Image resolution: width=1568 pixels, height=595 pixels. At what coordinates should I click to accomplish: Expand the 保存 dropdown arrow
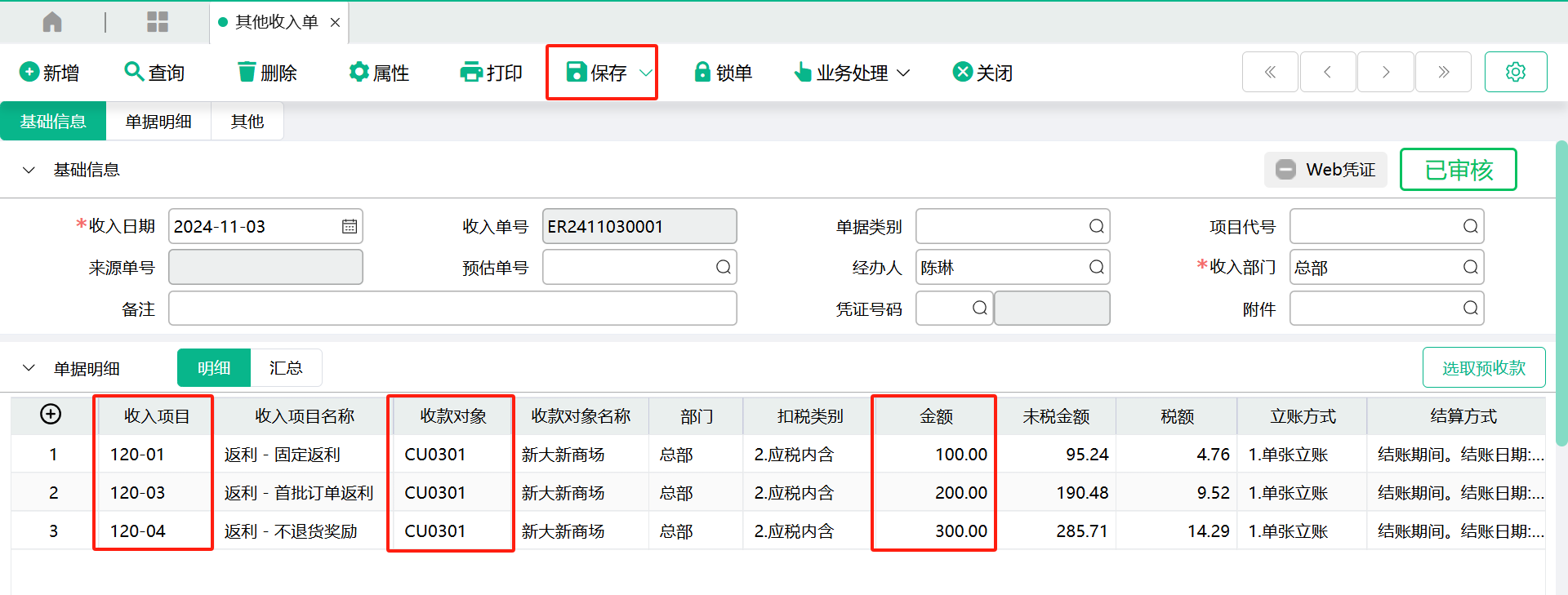pos(645,73)
